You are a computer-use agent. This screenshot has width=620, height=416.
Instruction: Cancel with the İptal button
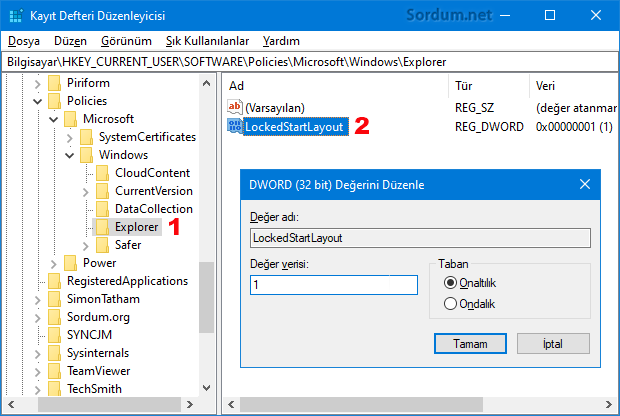(553, 343)
